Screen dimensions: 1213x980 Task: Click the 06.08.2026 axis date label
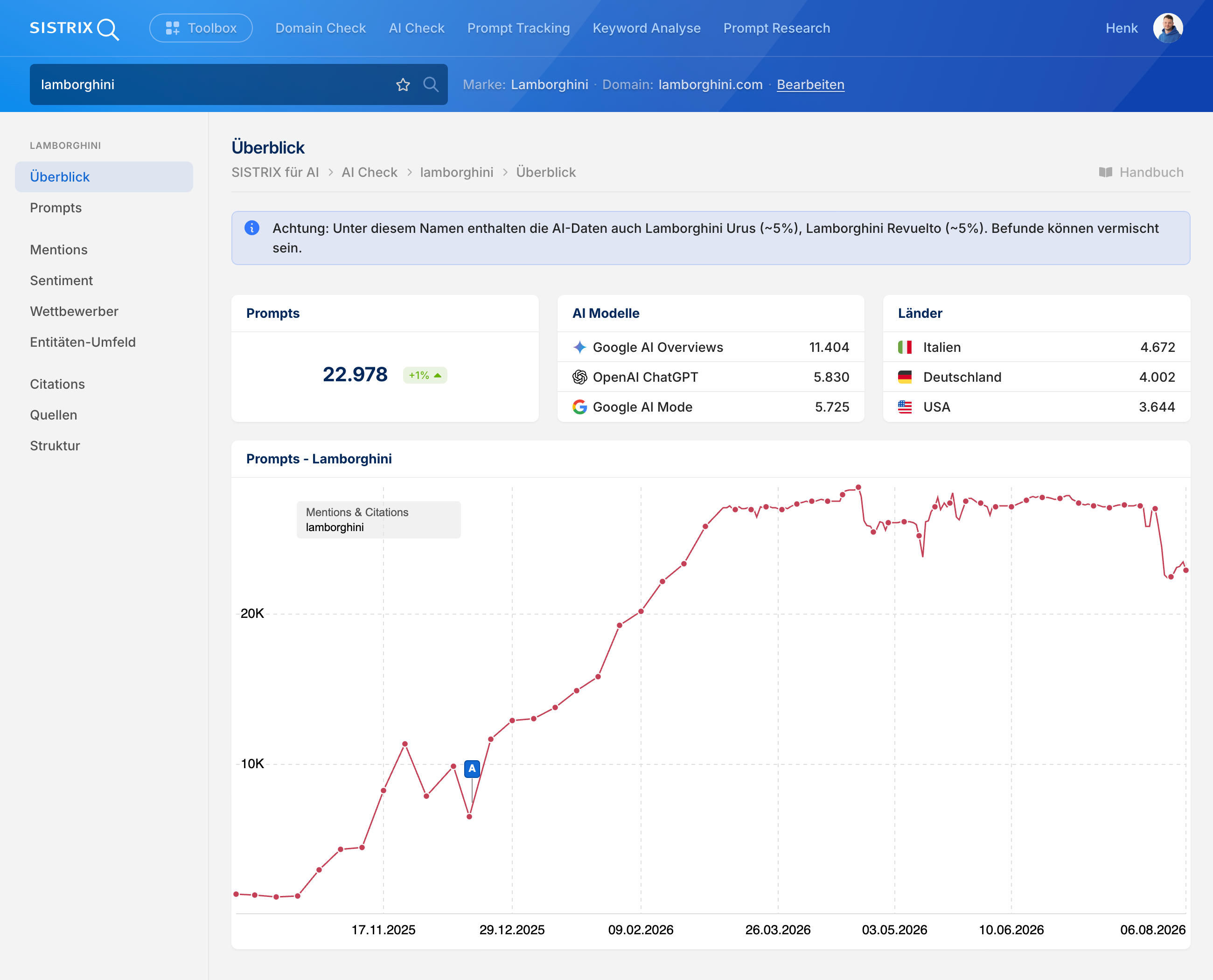click(x=1153, y=930)
